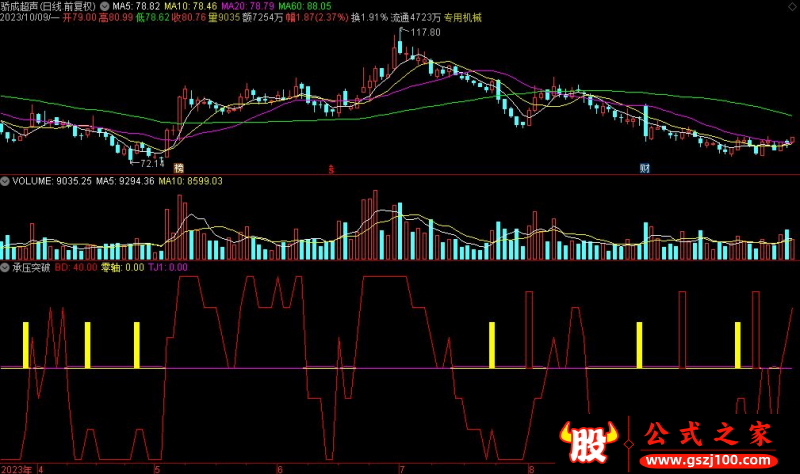
Task: Click the TJ1: 0.00 indicator value
Action: click(x=168, y=267)
